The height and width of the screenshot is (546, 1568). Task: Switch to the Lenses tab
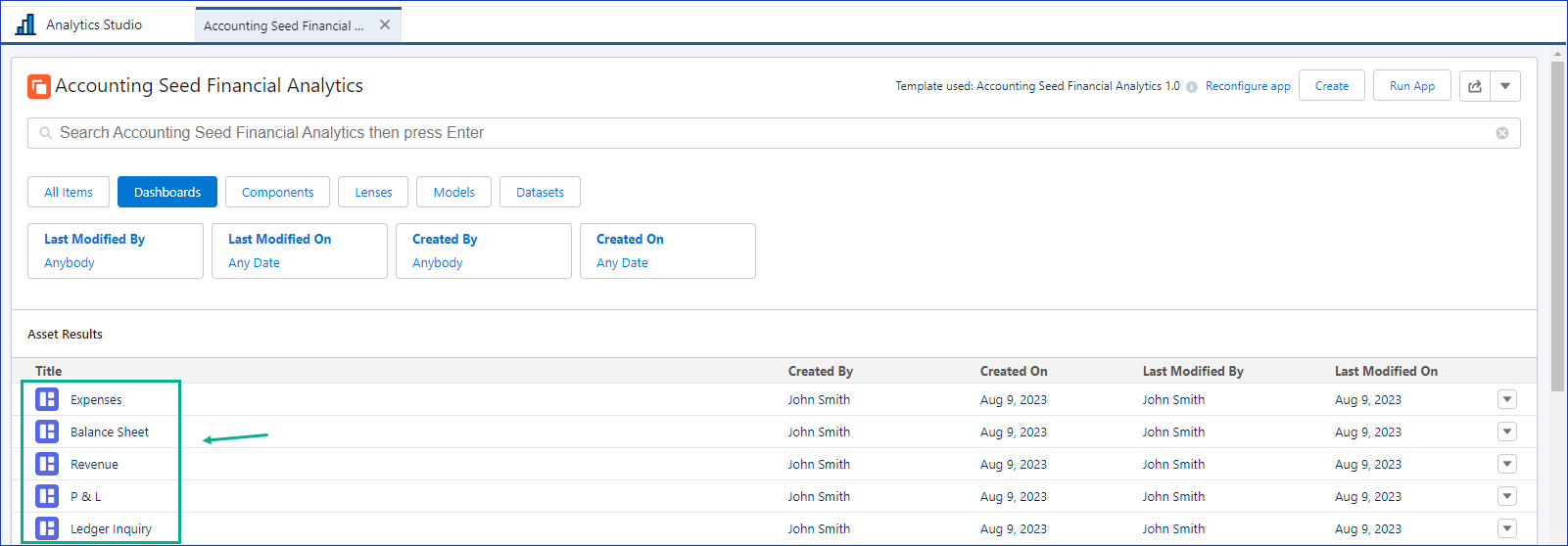[x=374, y=192]
